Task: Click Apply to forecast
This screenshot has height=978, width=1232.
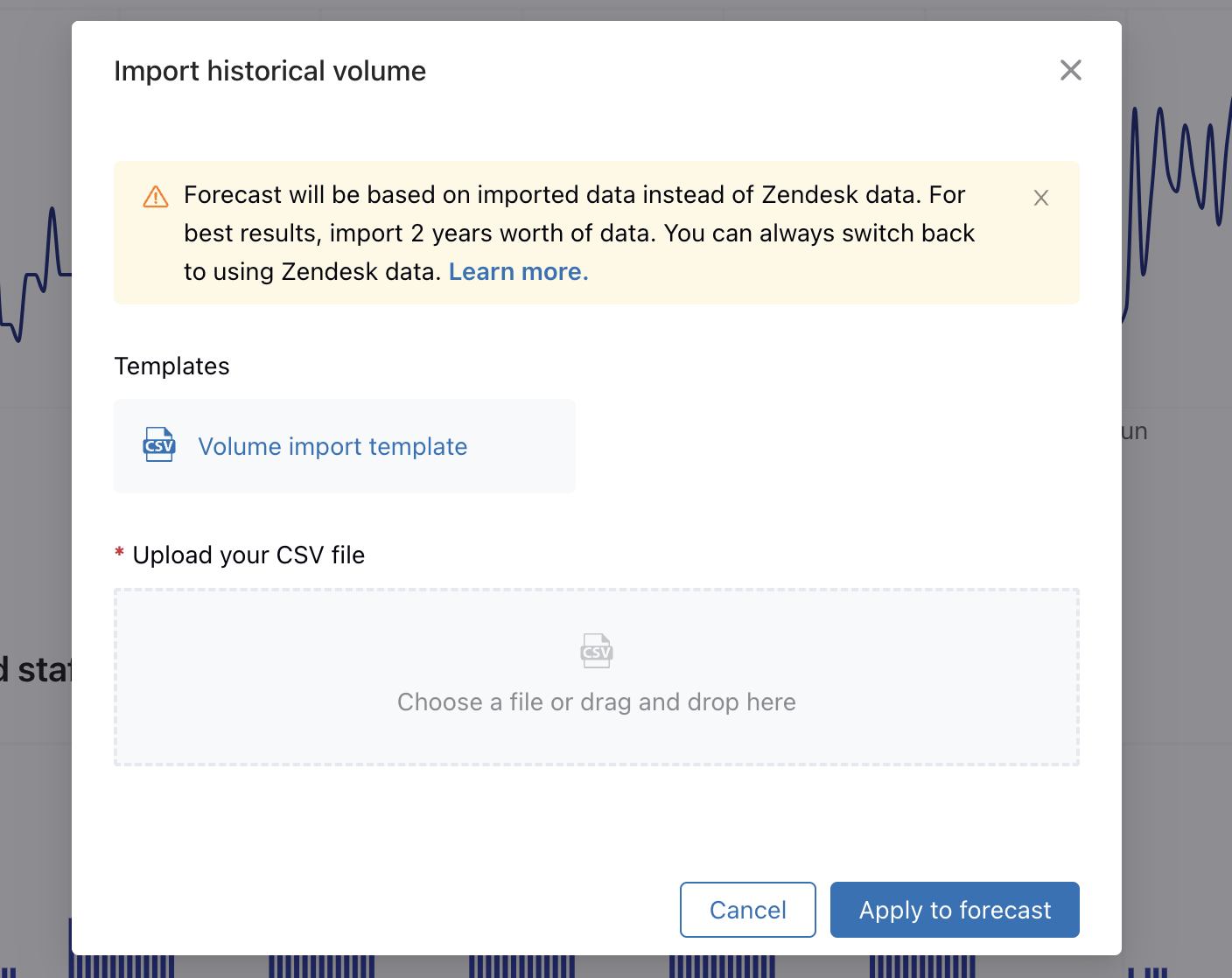Action: click(x=955, y=910)
